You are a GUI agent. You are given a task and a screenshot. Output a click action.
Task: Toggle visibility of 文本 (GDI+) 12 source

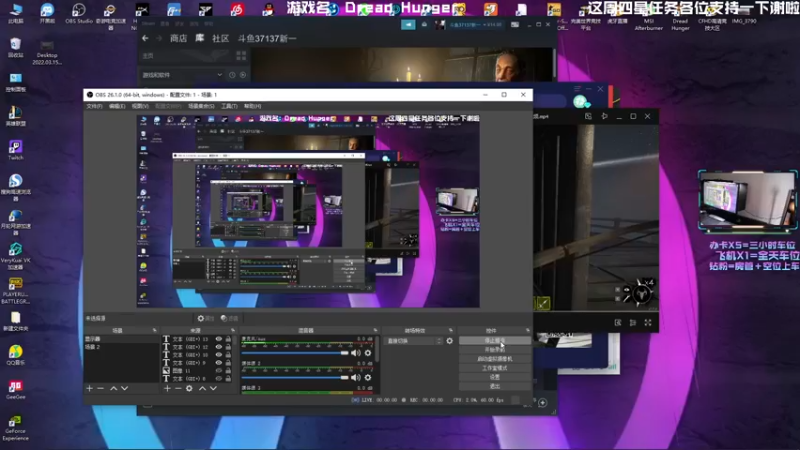[218, 347]
